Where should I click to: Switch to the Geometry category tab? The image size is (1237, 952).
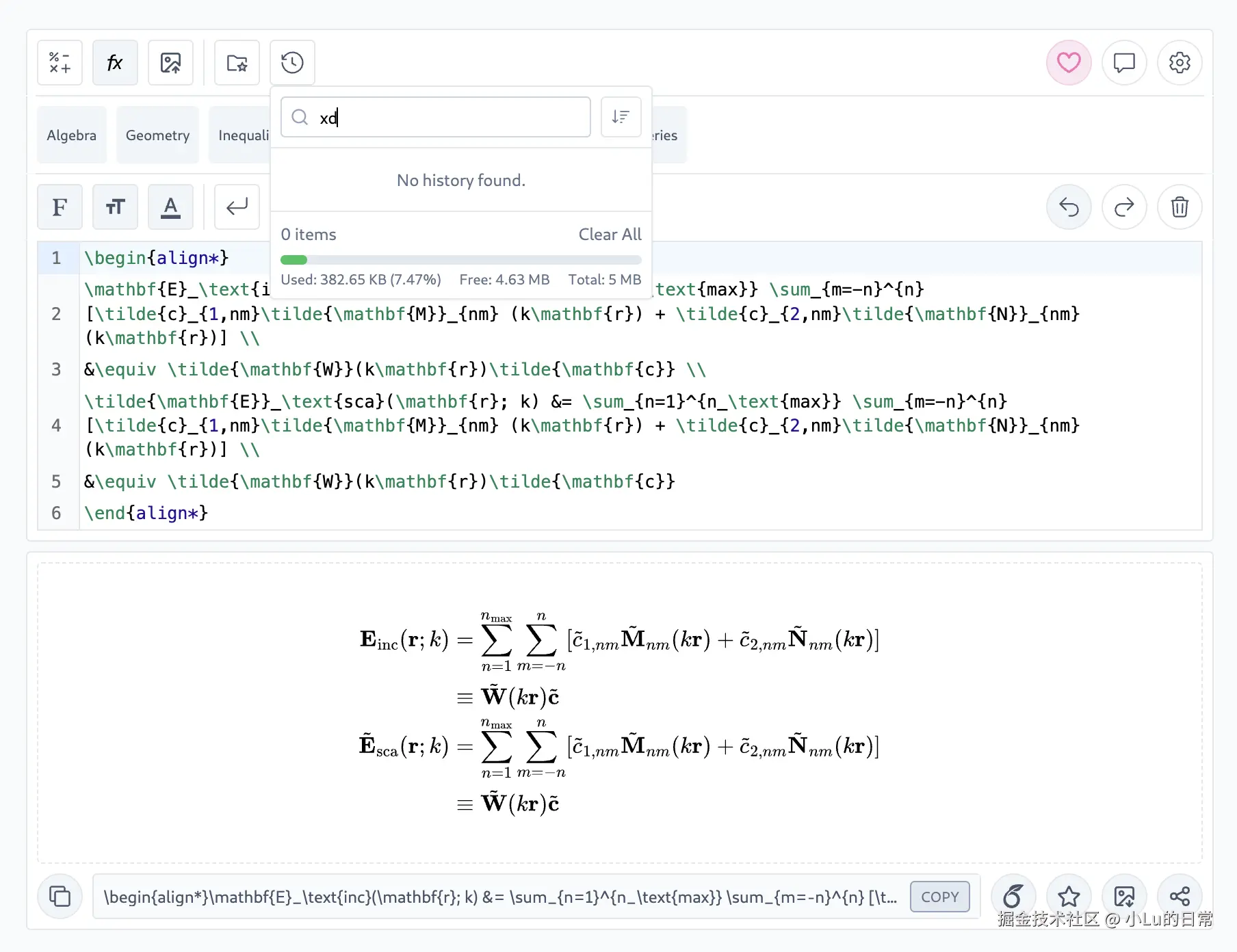(x=157, y=135)
